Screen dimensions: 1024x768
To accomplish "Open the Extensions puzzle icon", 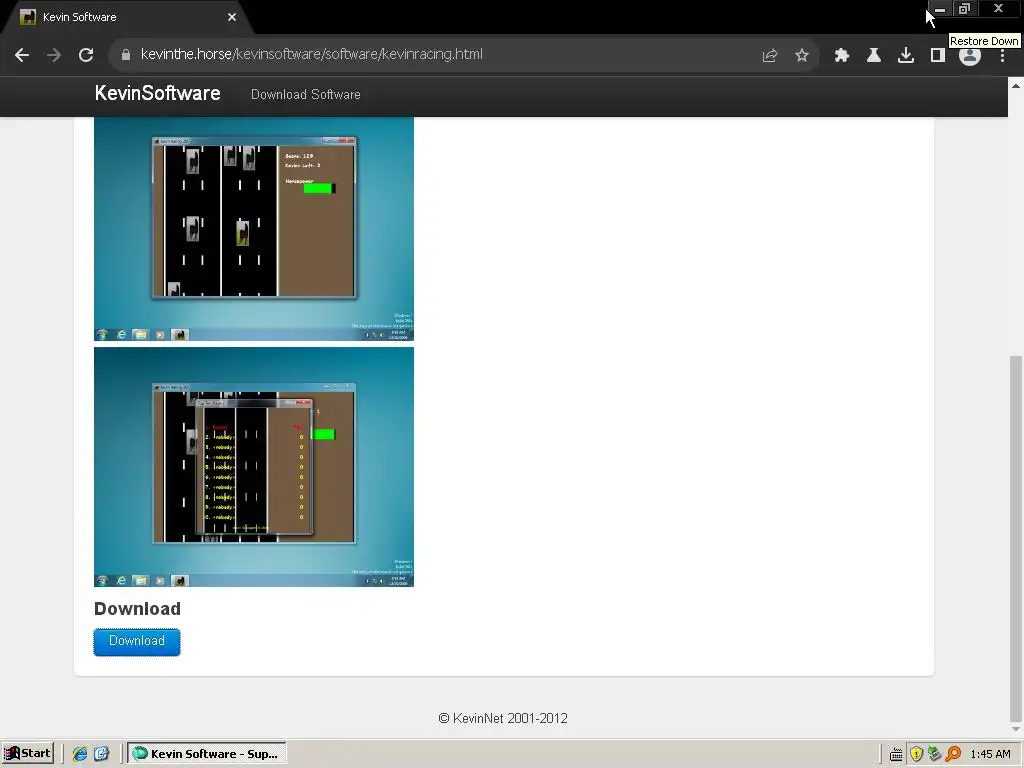I will [x=841, y=56].
